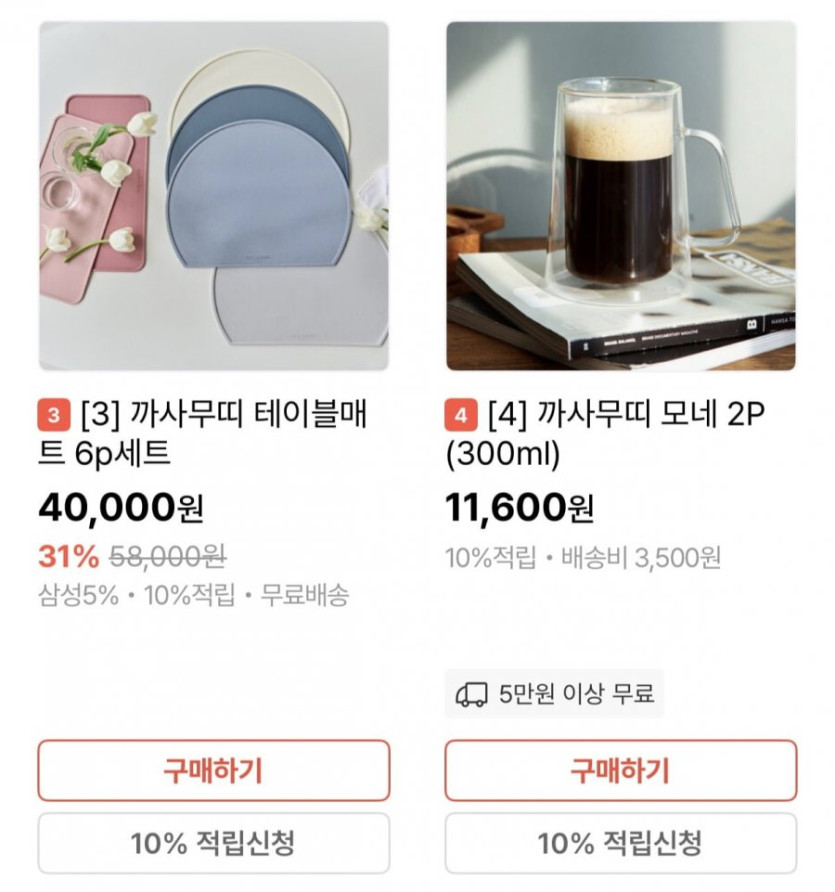The height and width of the screenshot is (892, 835).
Task: Tap 10% 적립신청 under the table mat set
Action: pos(213,843)
